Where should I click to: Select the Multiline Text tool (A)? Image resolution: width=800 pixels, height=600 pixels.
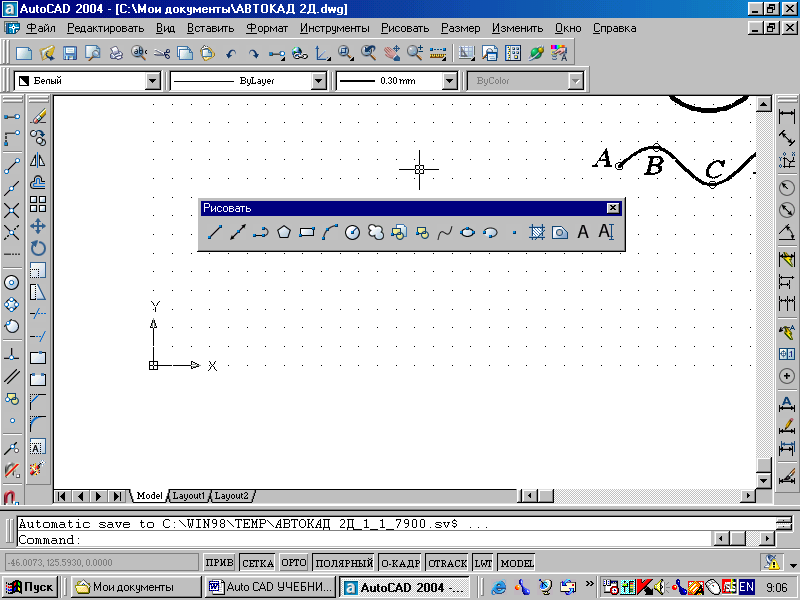click(583, 233)
